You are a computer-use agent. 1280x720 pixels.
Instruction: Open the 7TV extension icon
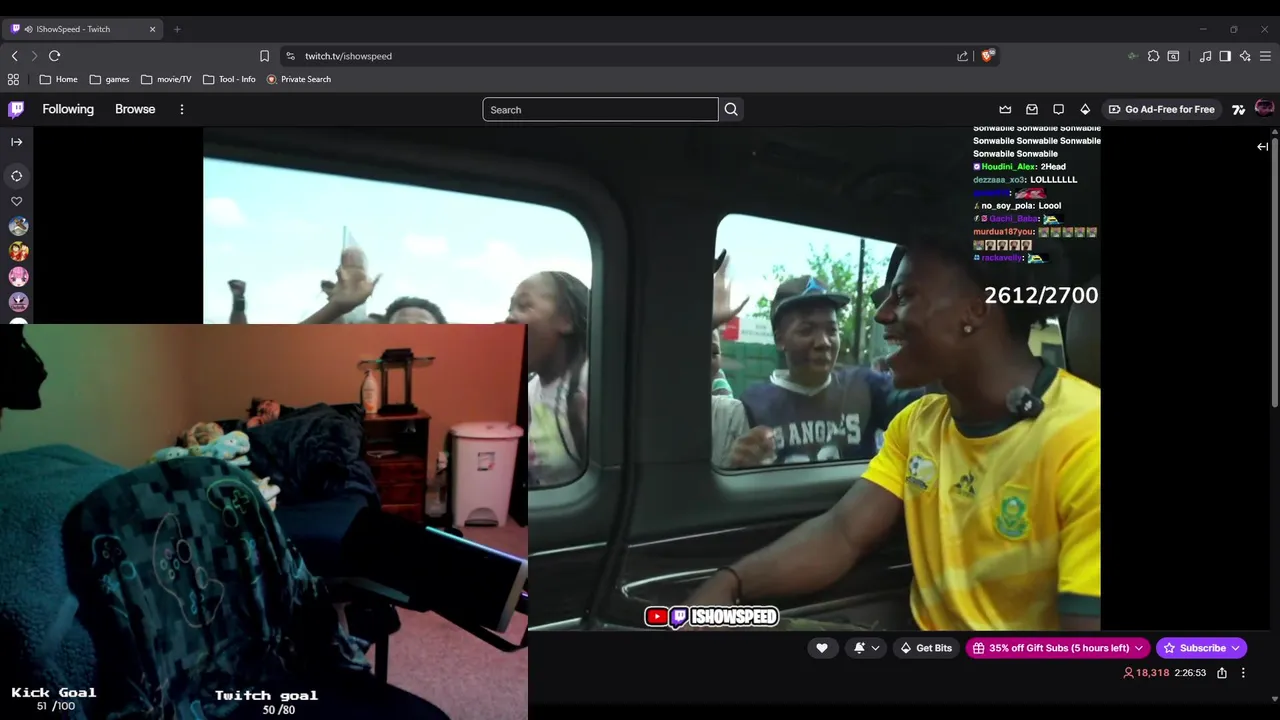pos(1238,109)
